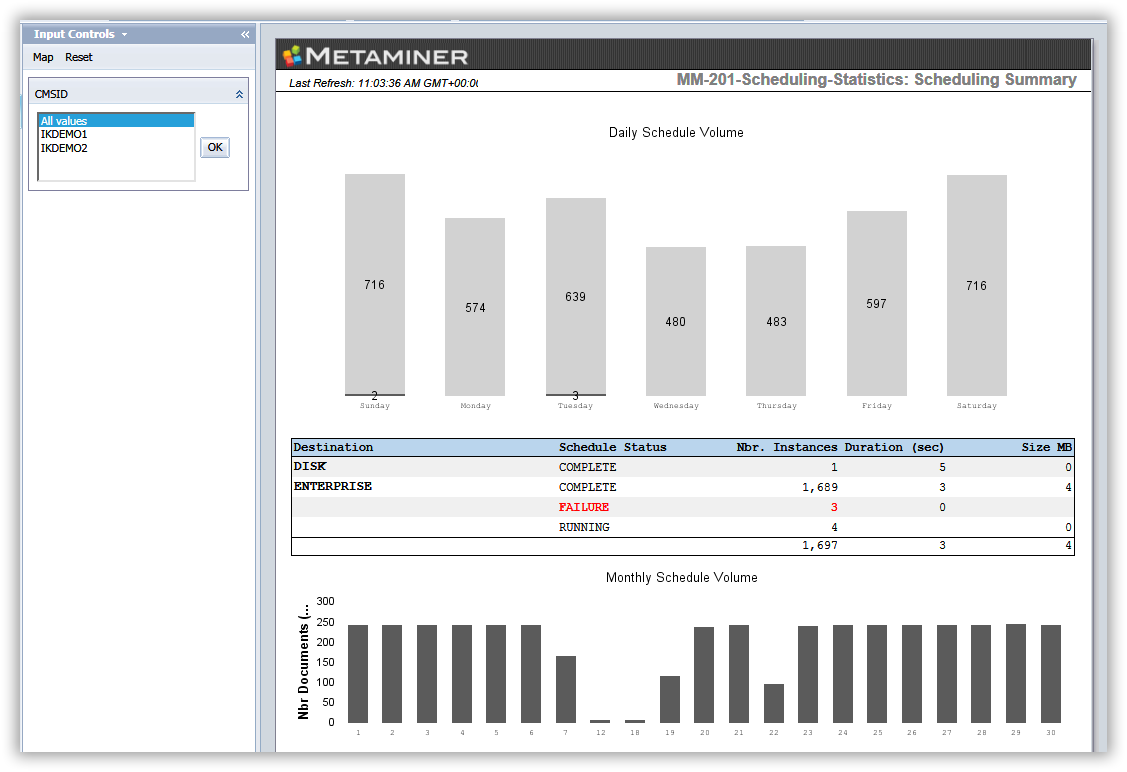Screen dimensions: 1127x772
Task: Select All values in the CMSID list
Action: tap(116, 121)
